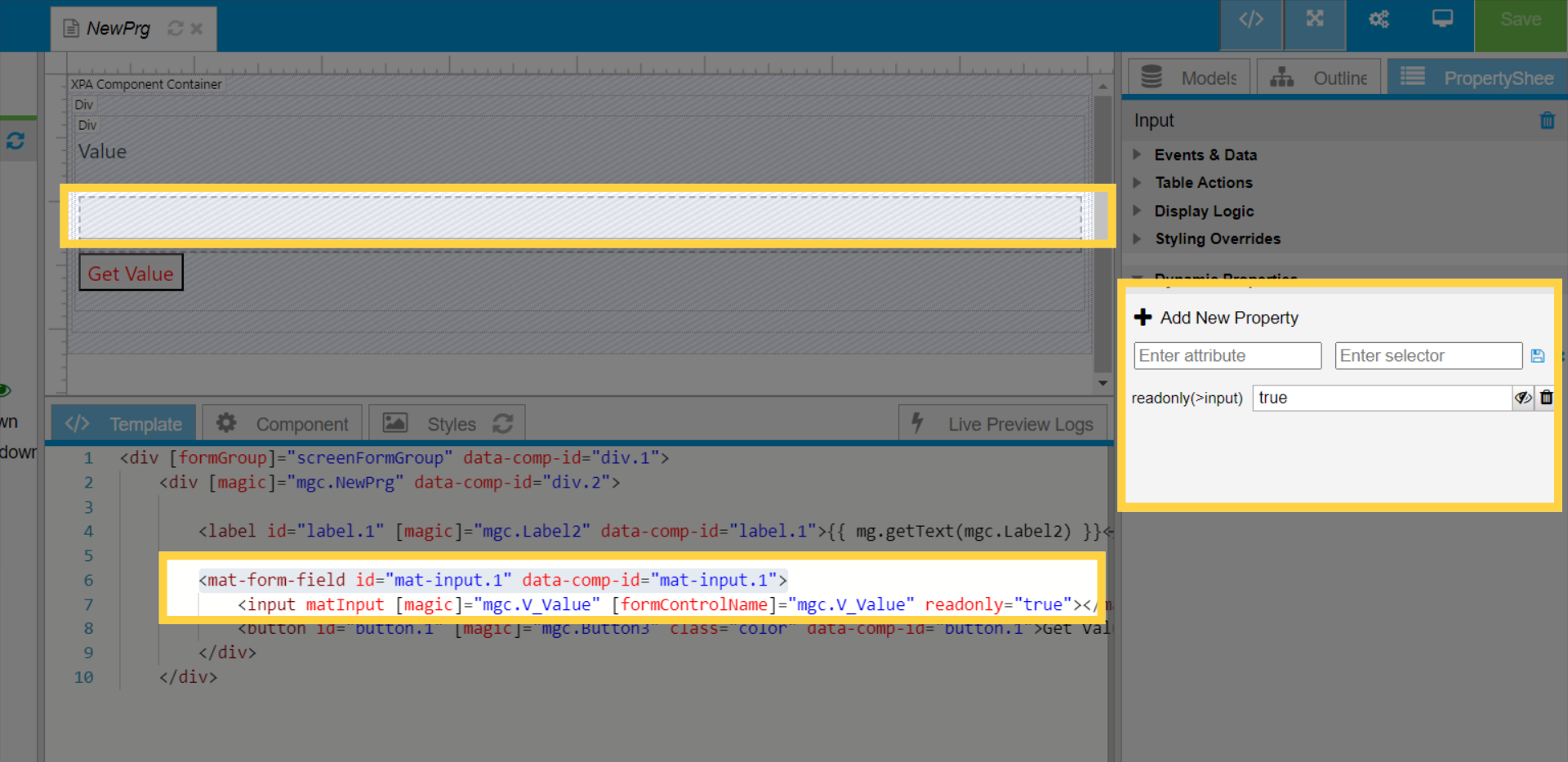
Task: Open settings gears icon in top toolbar
Action: pos(1379,20)
